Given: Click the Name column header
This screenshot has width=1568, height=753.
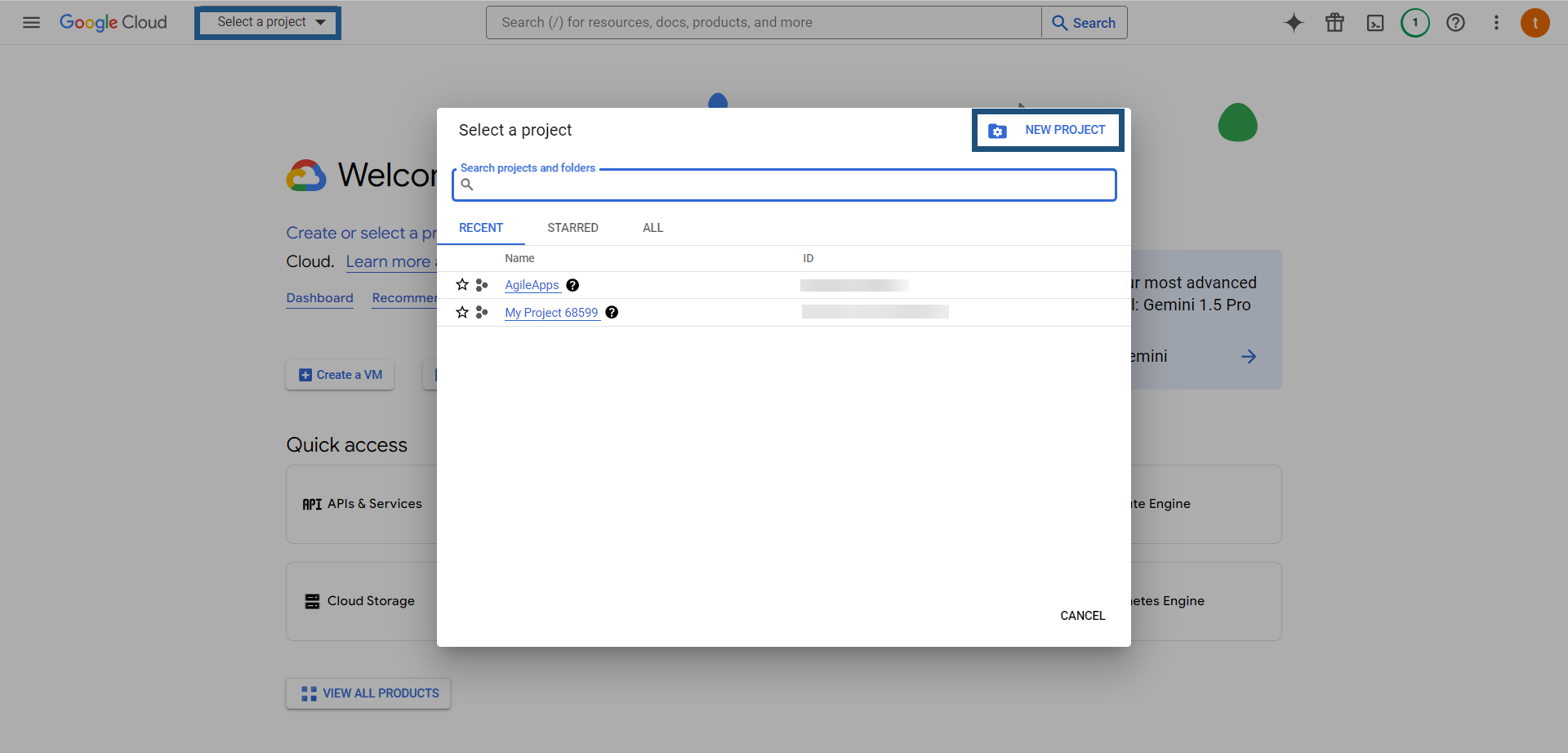Looking at the screenshot, I should [x=519, y=258].
